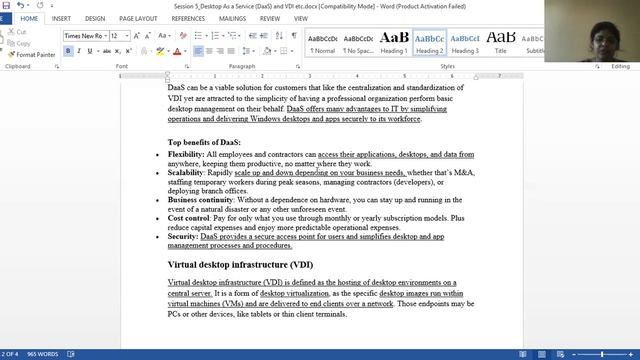The width and height of the screenshot is (640, 360).
Task: Undo the last action
Action: (20, 6)
